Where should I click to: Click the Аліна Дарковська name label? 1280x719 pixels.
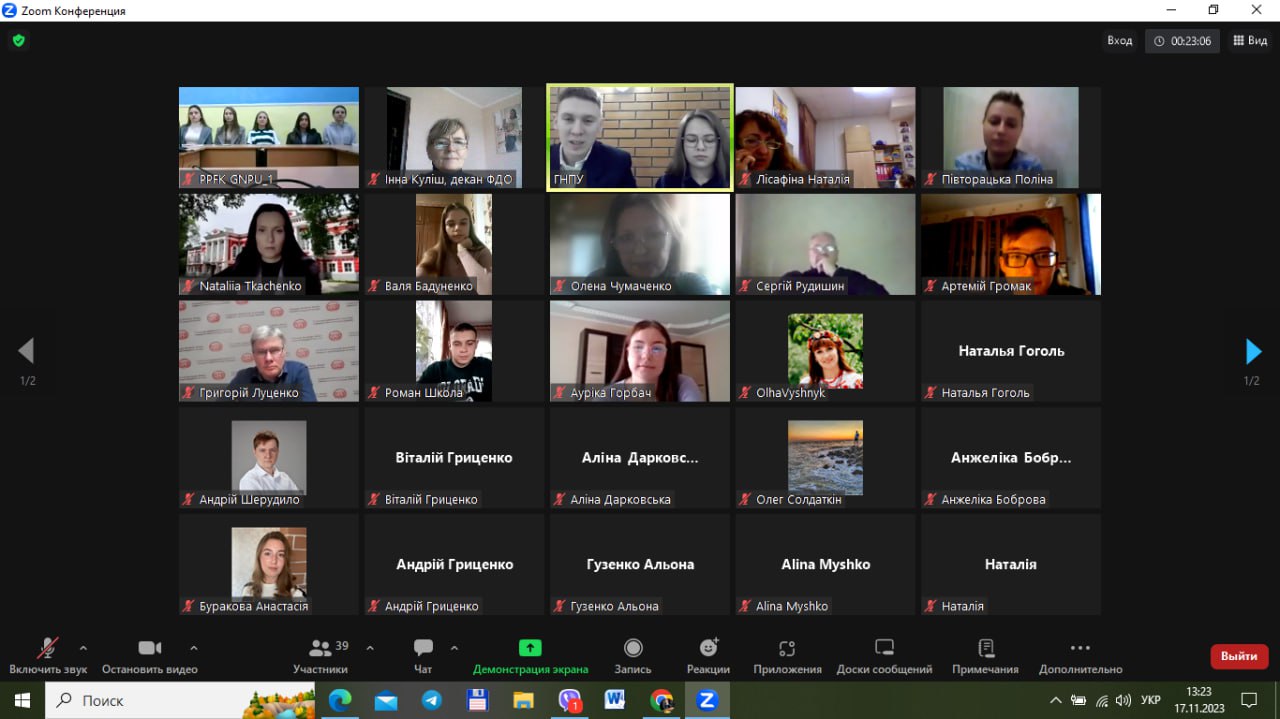pos(620,500)
